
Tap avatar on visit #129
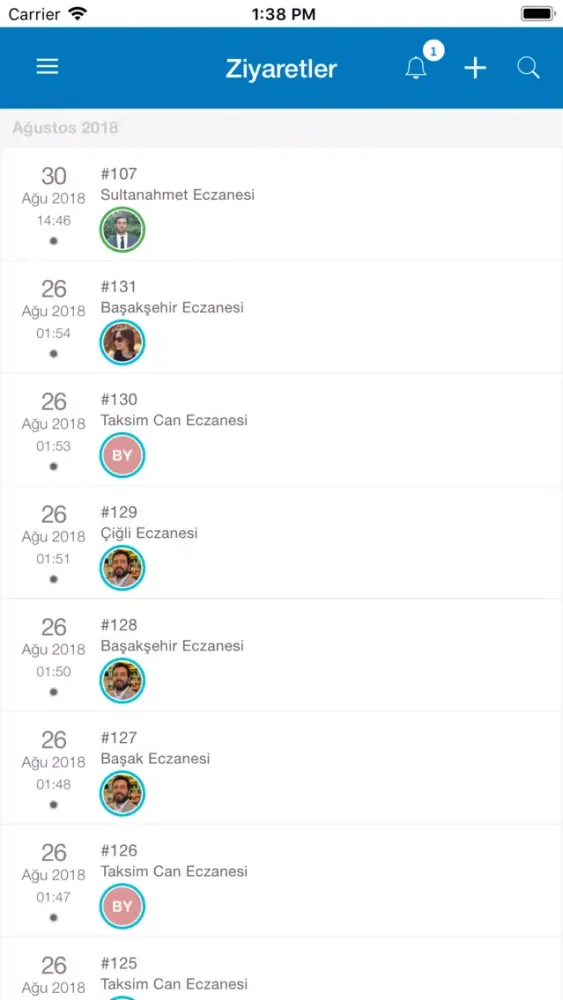[x=122, y=568]
